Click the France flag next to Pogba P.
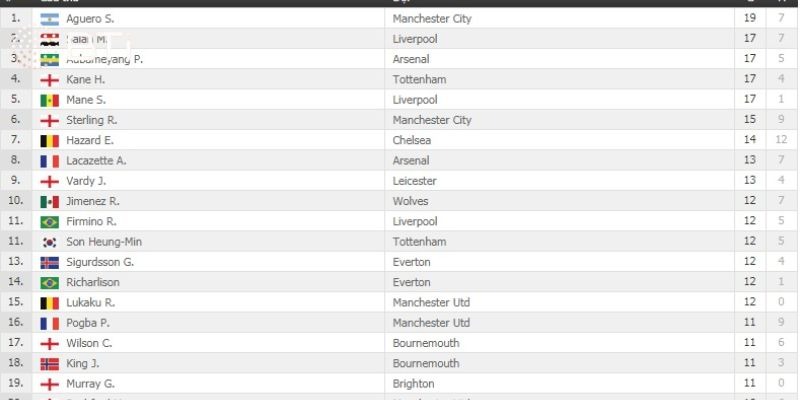 [x=49, y=323]
